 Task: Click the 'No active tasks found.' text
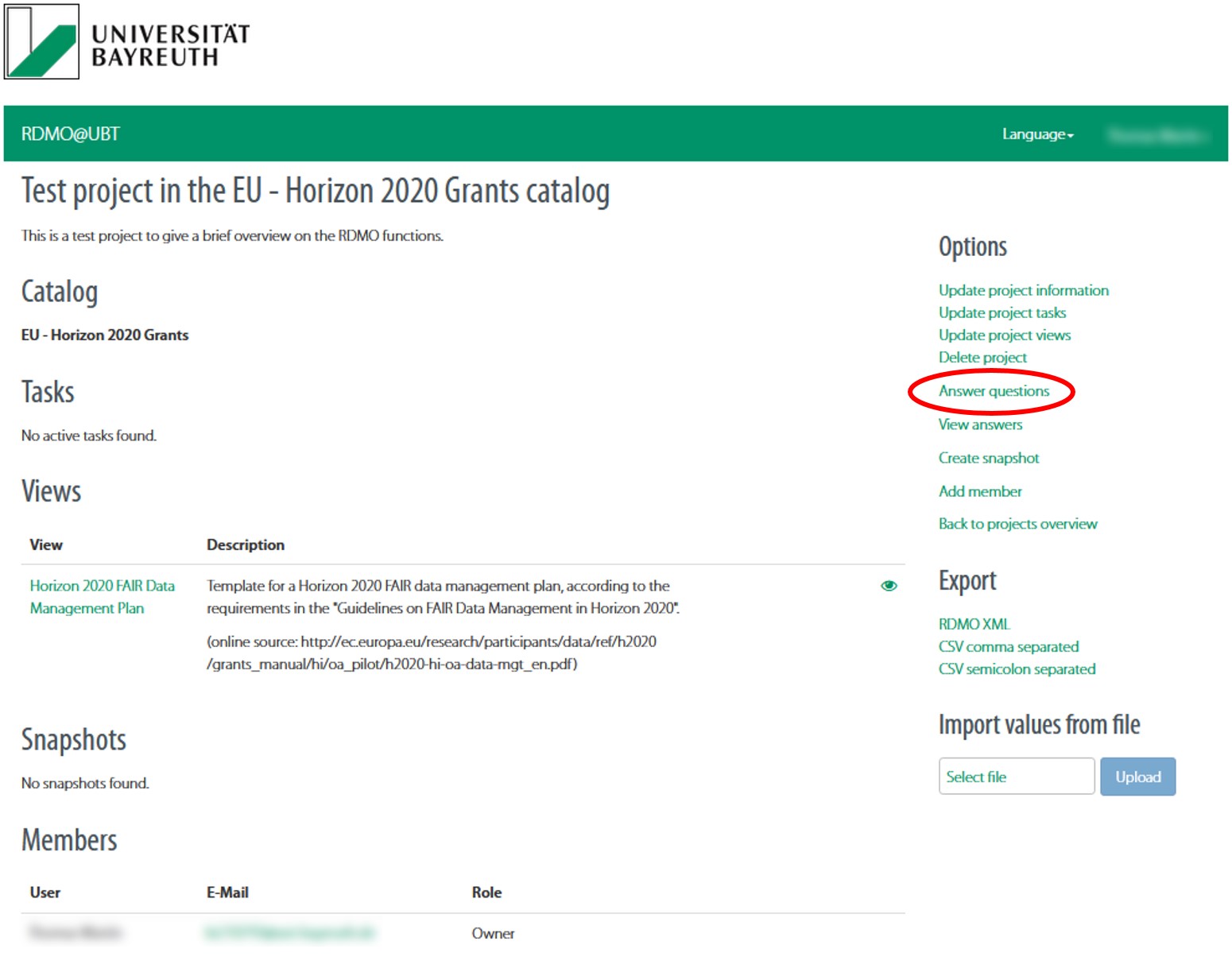point(89,436)
